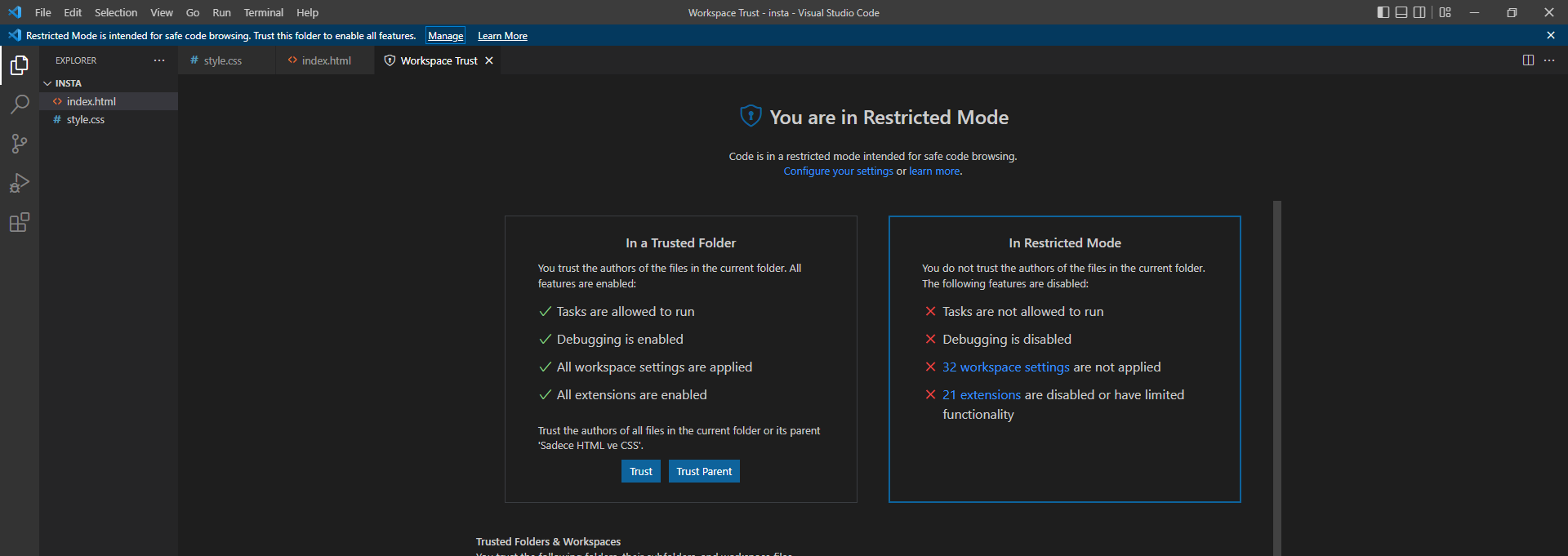Toggle the bottom Panel visibility
Screen dimensions: 1568x556
pyautogui.click(x=1401, y=12)
